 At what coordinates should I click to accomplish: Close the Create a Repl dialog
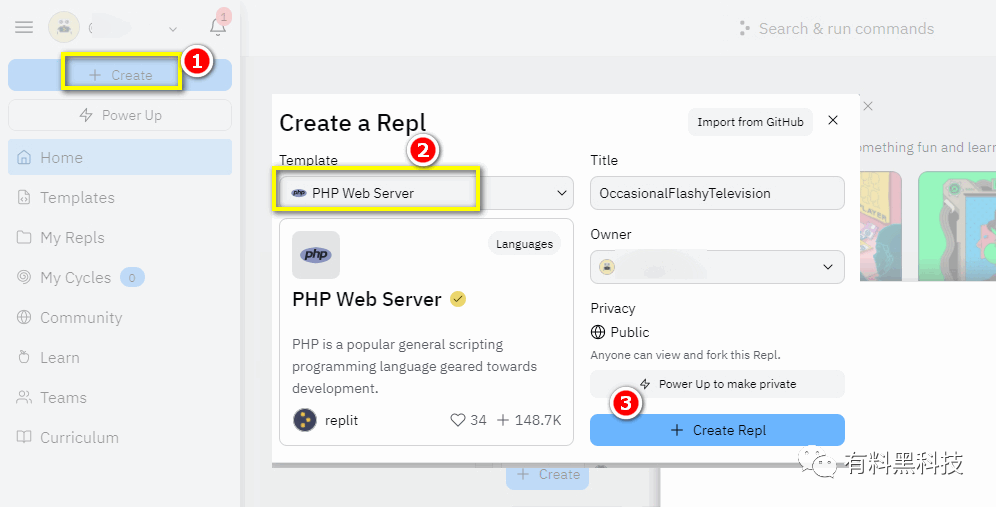(x=833, y=121)
